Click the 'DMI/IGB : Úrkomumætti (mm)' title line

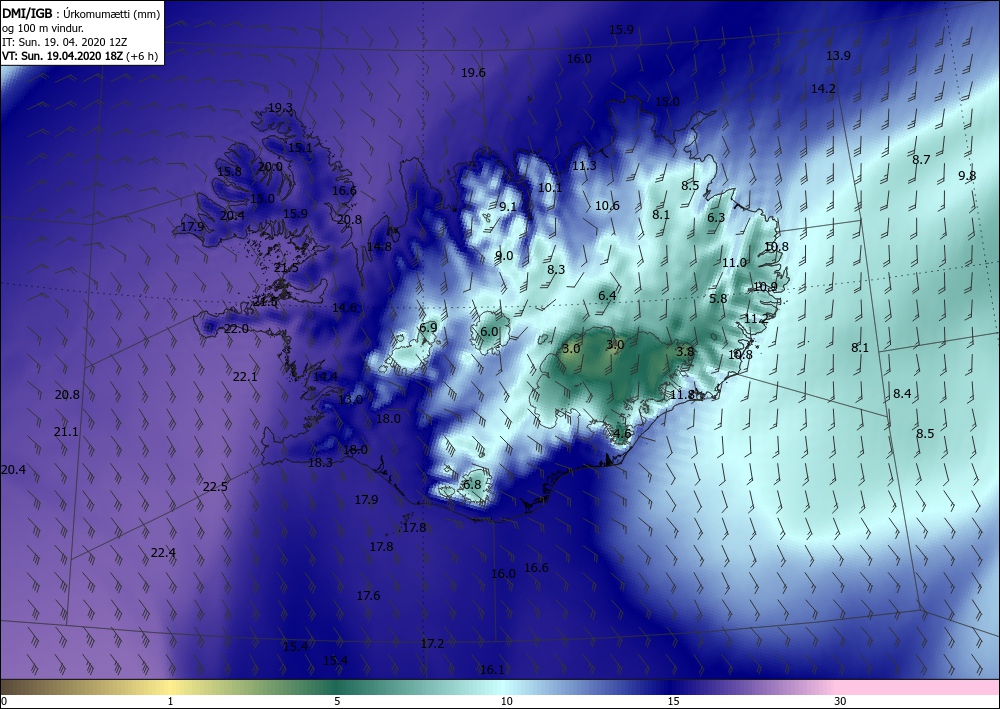click(x=81, y=13)
